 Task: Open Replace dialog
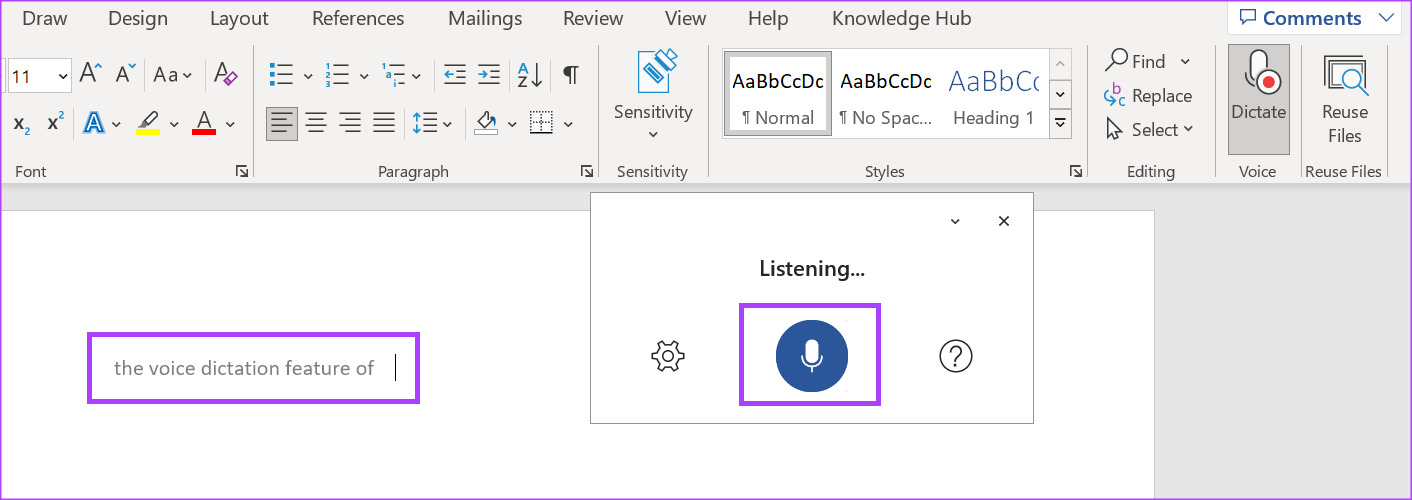(x=1148, y=96)
